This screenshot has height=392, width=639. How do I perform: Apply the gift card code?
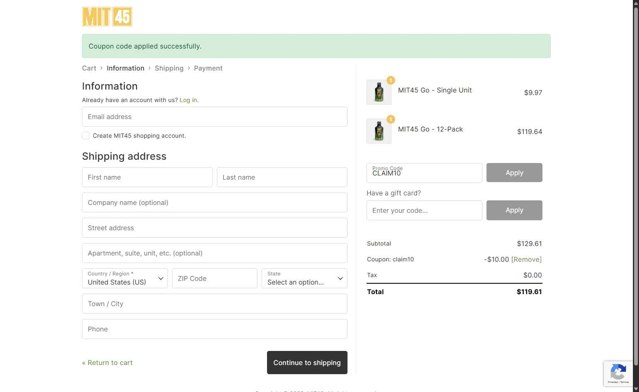pos(514,210)
